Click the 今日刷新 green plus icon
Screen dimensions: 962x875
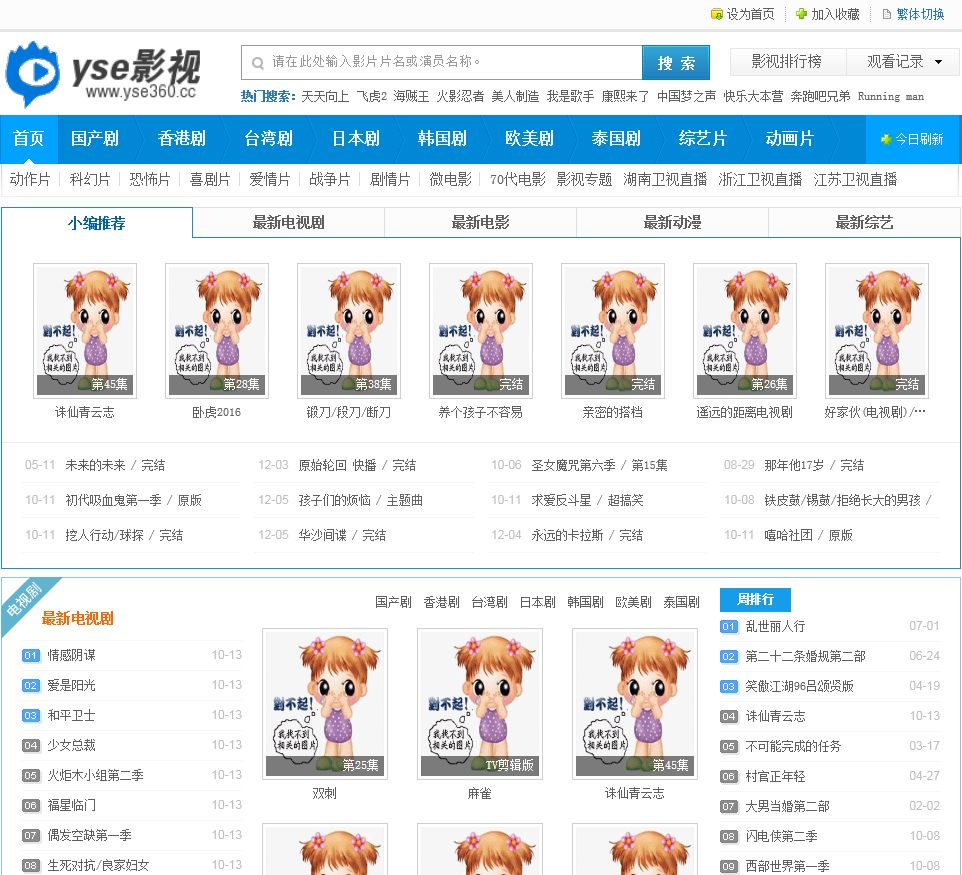point(885,139)
